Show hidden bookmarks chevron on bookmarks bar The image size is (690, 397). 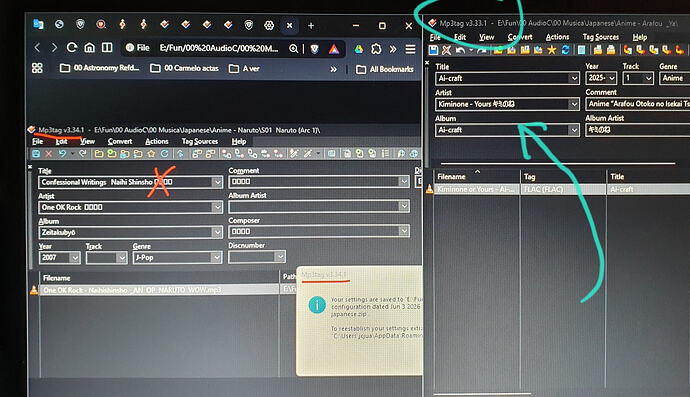[x=334, y=69]
